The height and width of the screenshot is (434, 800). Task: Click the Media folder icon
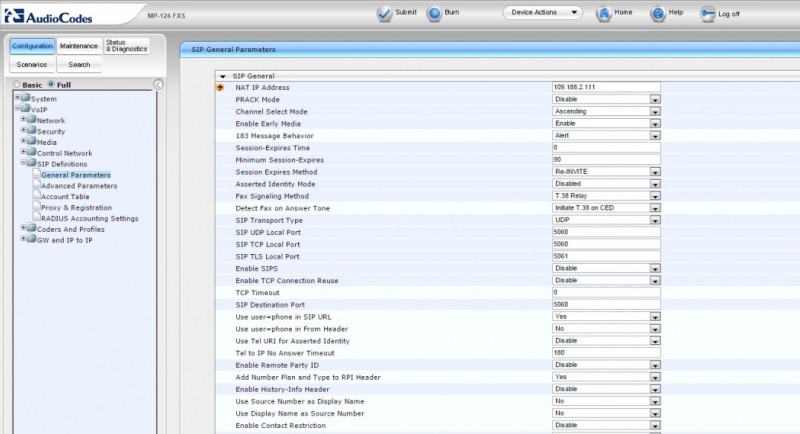[32, 141]
